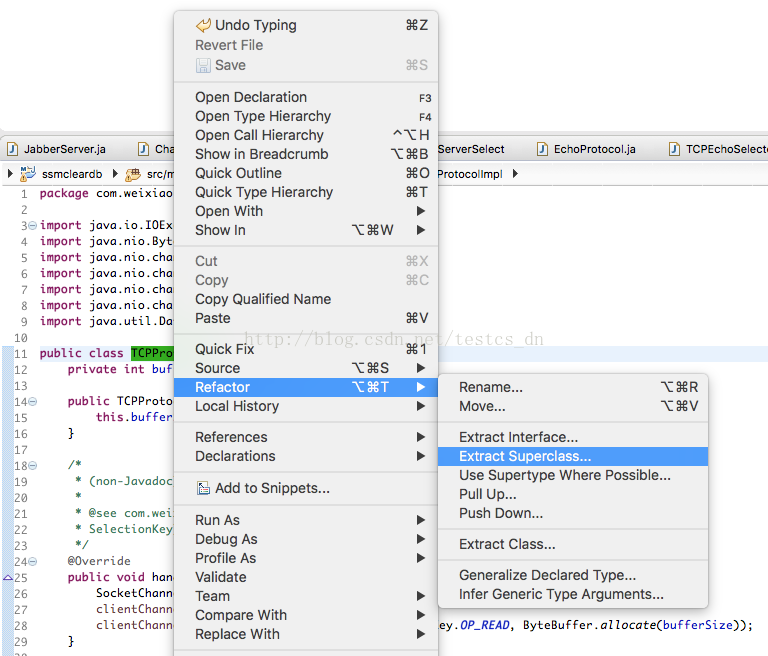
Task: Select Push Down...
Action: (x=573, y=513)
